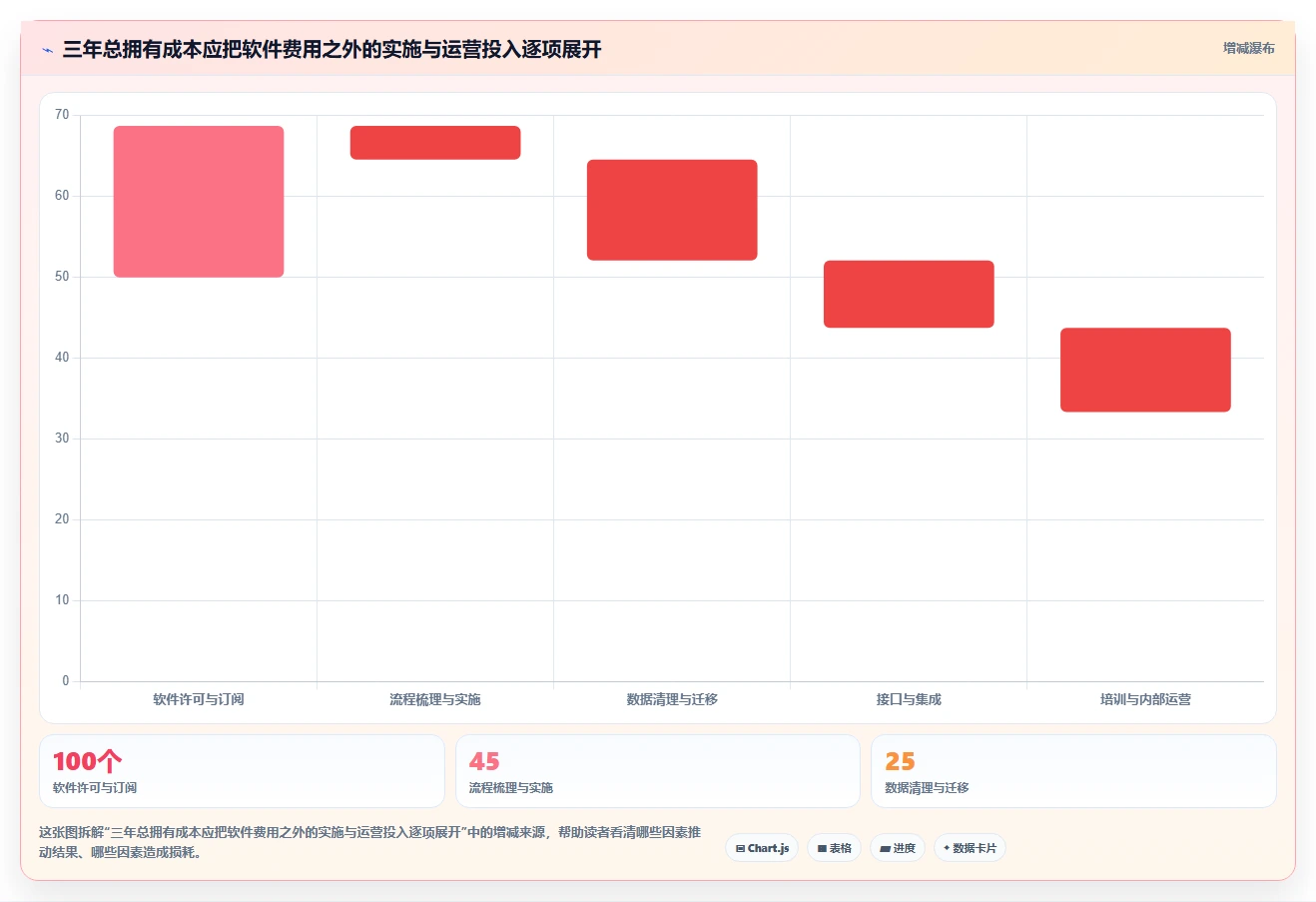Click the y-axis value 10
Image resolution: width=1316 pixels, height=902 pixels.
[x=62, y=600]
